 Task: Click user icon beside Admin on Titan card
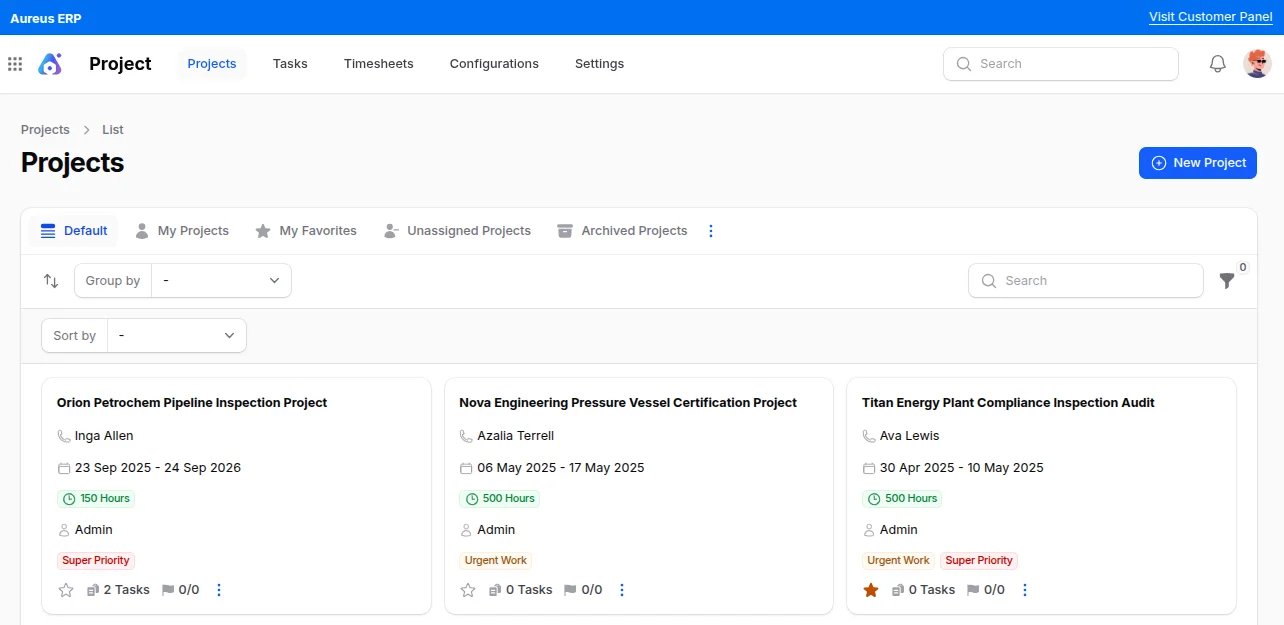coord(869,530)
